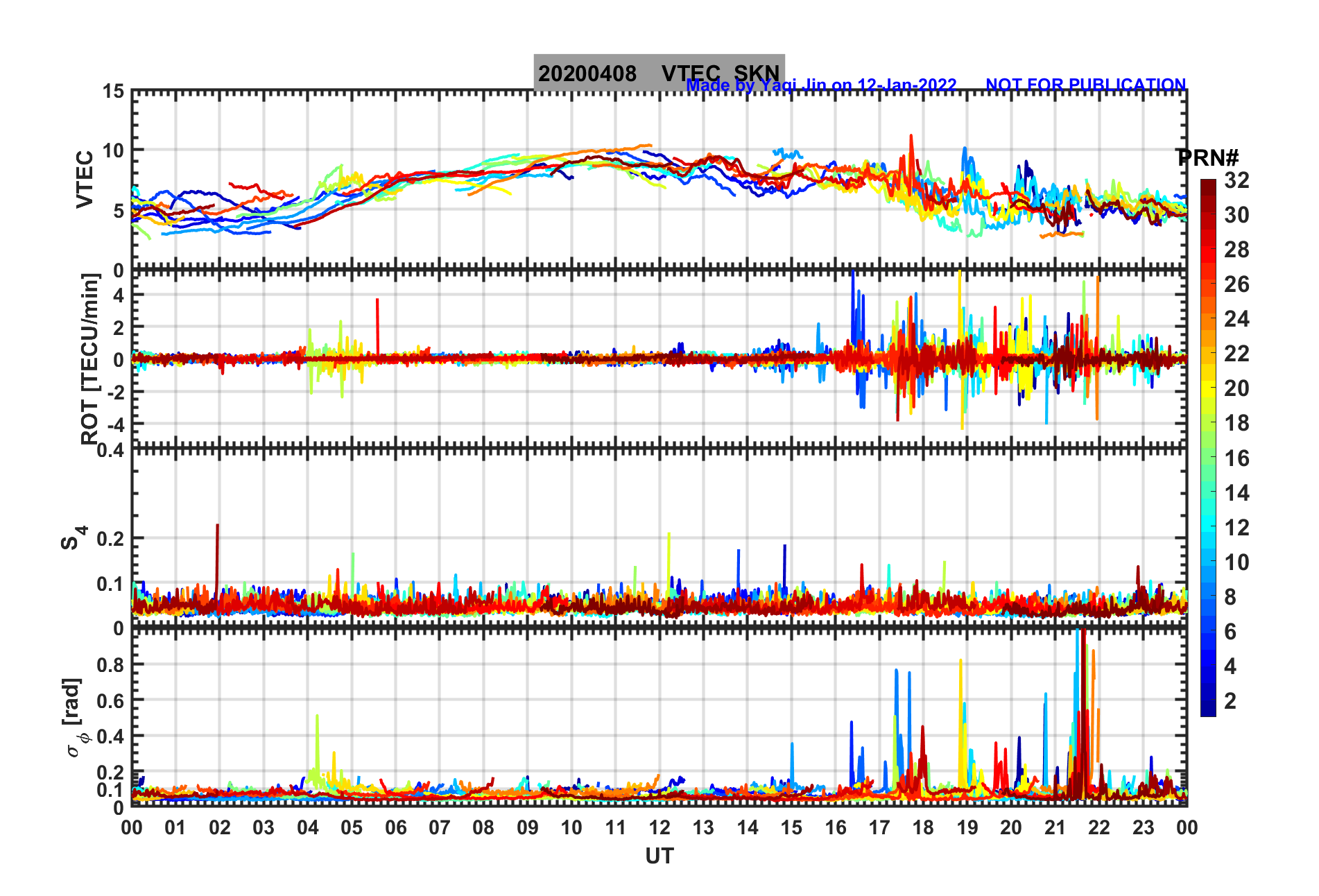1319x896 pixels.
Task: Click the "26" label on the PRN colorbar
Action: point(1236,284)
